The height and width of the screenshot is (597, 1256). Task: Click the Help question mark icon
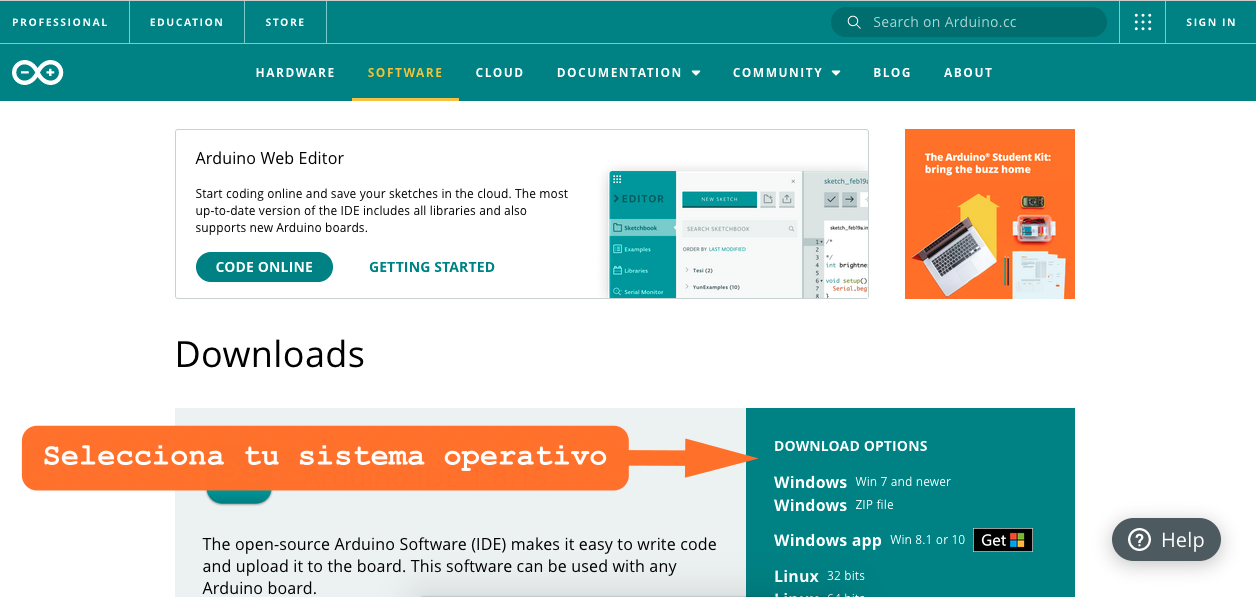[1139, 540]
